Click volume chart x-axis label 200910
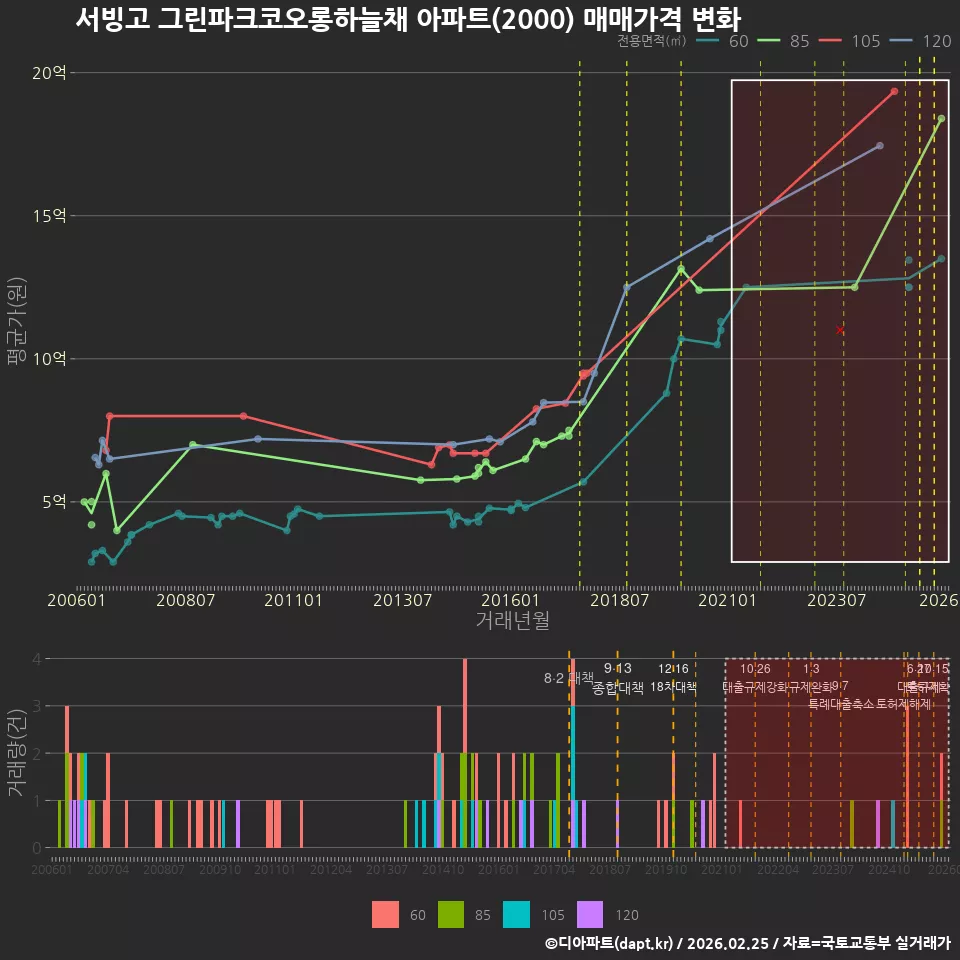The height and width of the screenshot is (960, 960). 220,869
